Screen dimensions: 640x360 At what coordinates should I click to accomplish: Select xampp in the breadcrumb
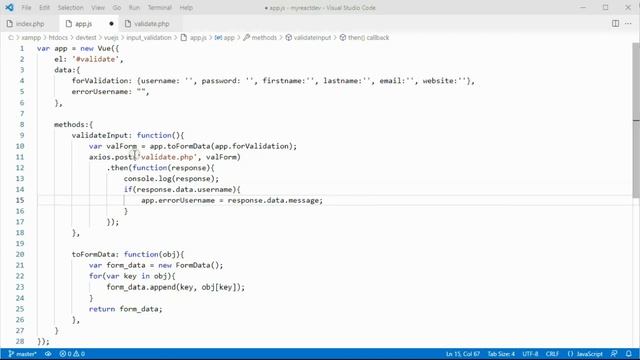tap(31, 38)
